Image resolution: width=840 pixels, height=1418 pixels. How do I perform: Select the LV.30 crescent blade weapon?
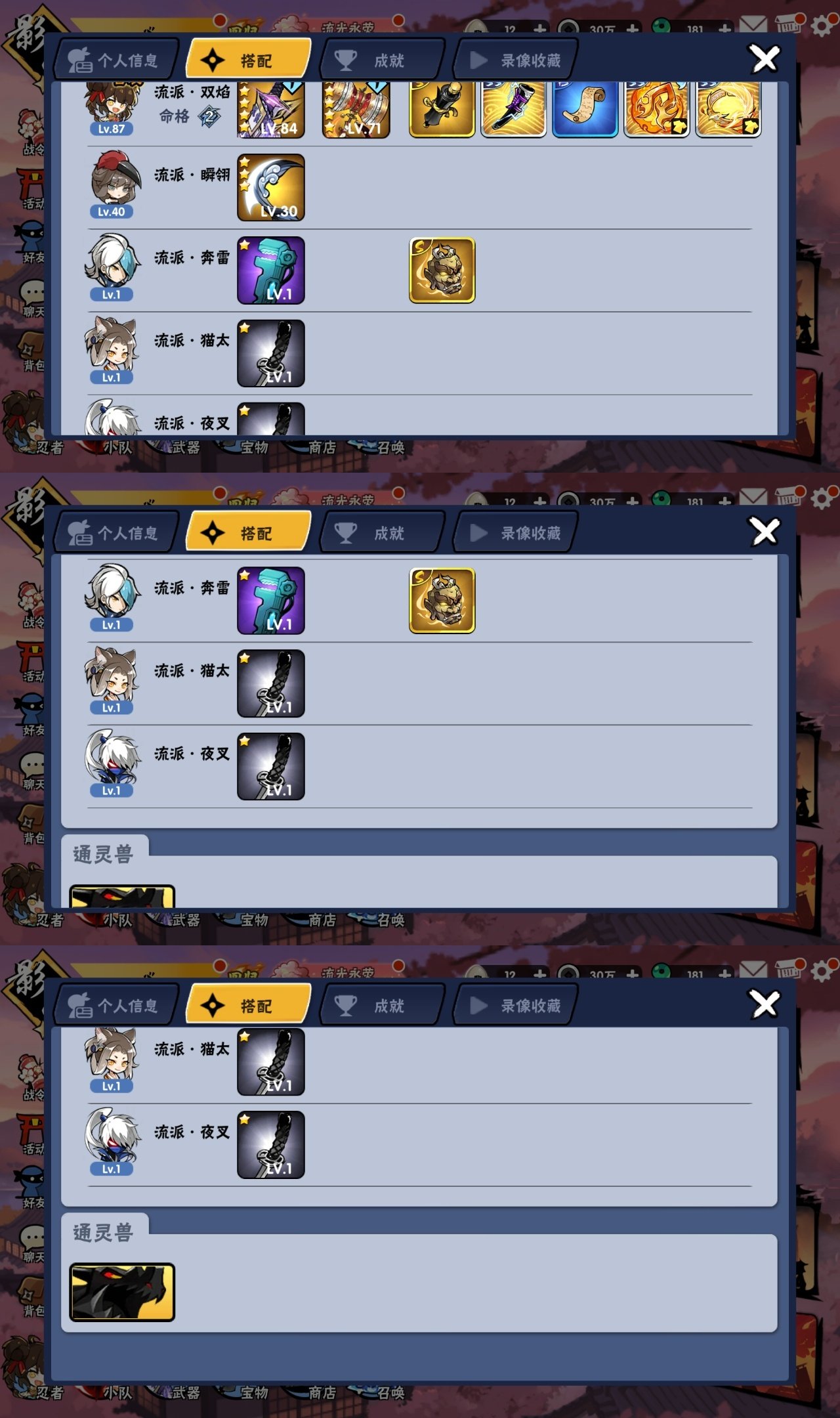tap(271, 188)
